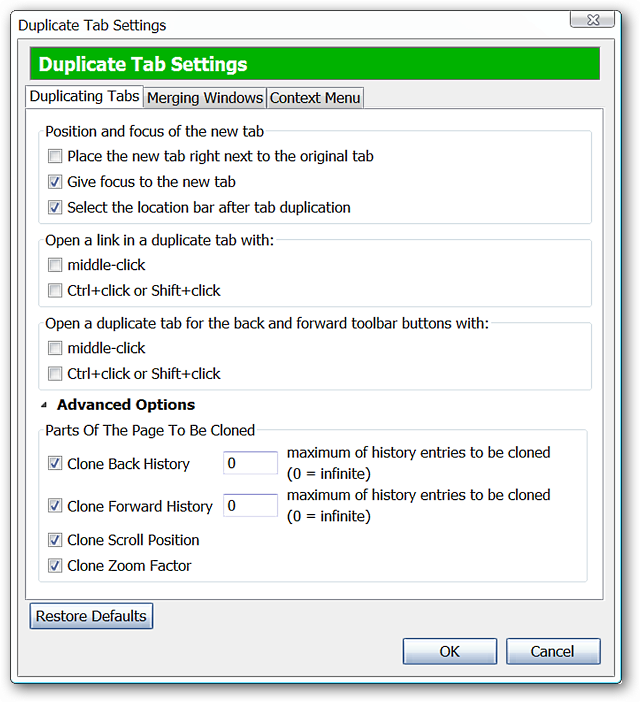Viewport: 640px width, 702px height.
Task: Collapse the Advanced Options section
Action: click(x=44, y=405)
